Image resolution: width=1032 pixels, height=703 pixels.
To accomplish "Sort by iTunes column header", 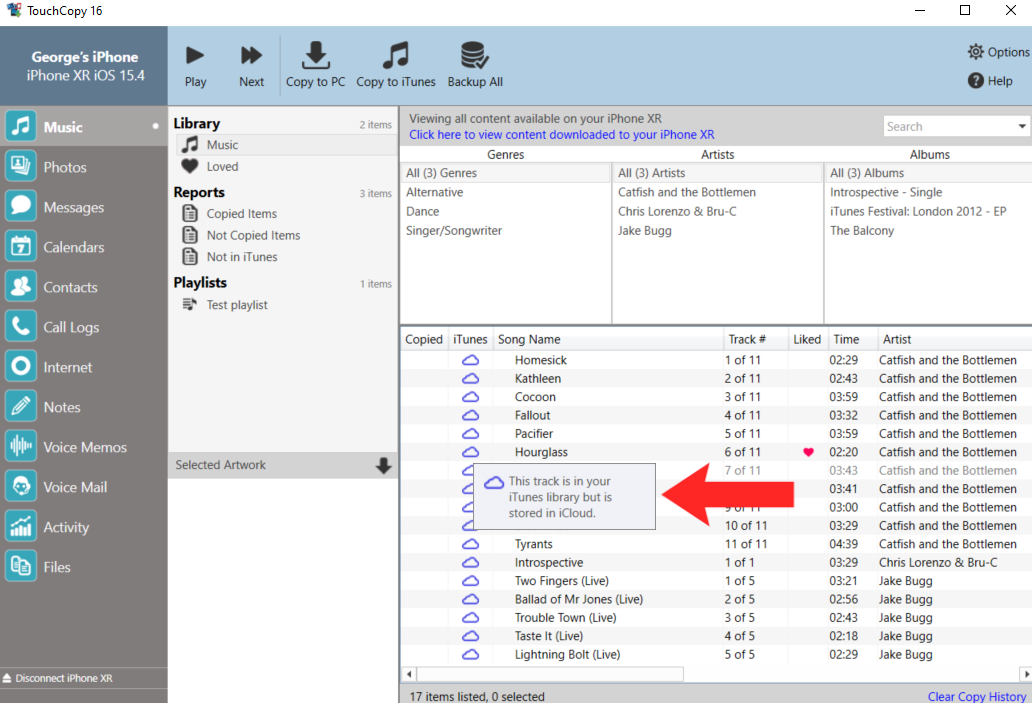I will [470, 339].
